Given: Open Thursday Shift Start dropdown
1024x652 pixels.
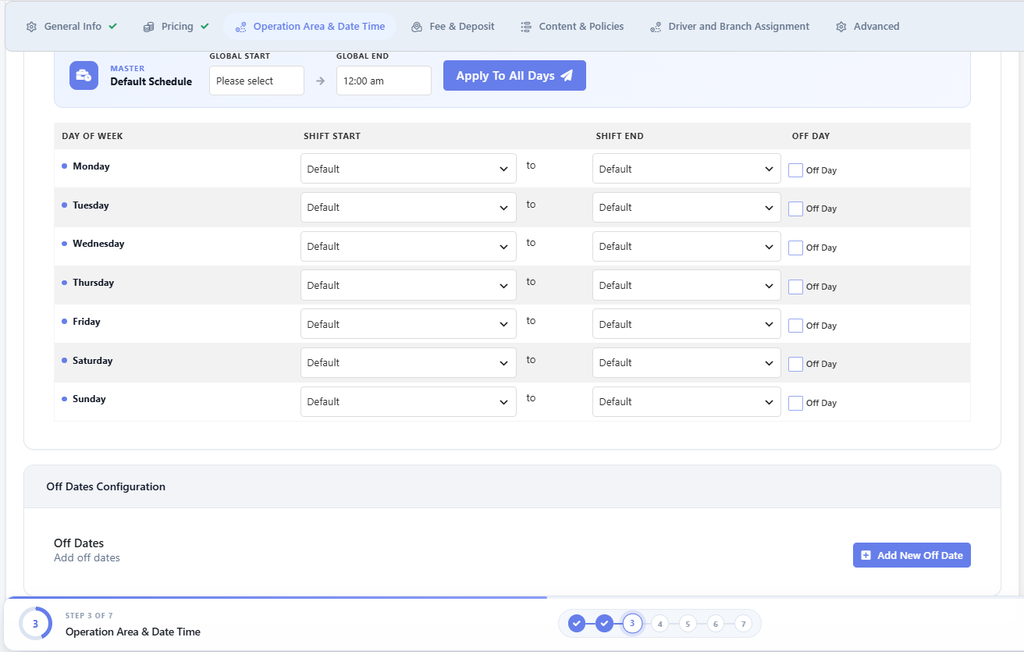Looking at the screenshot, I should (x=408, y=285).
